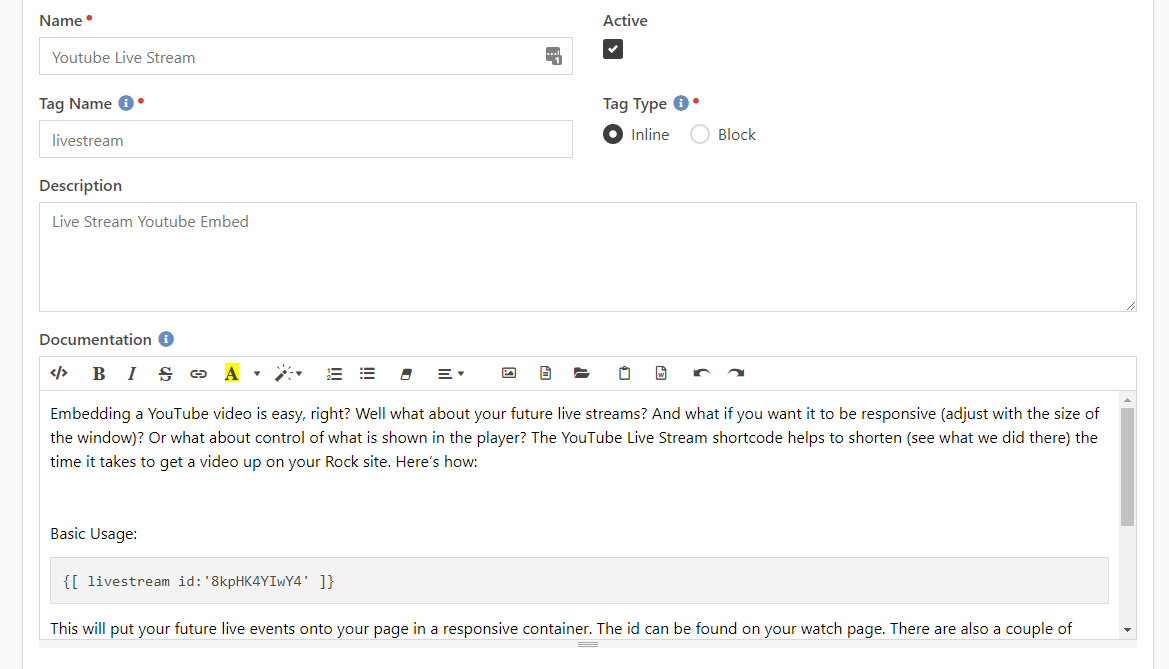
Task: Apply yellow highlight text color
Action: click(x=232, y=374)
